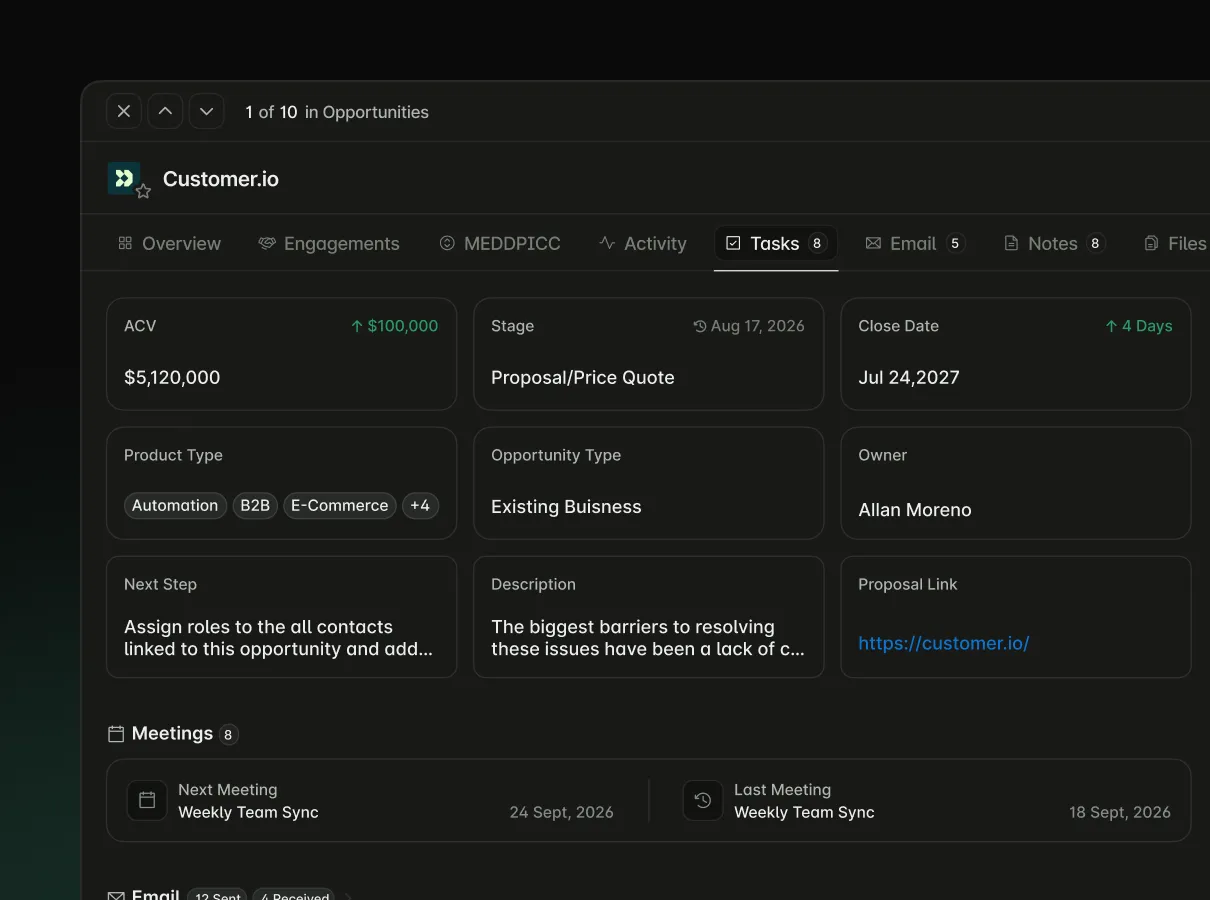
Task: Open the MEDDPICC tab
Action: point(500,243)
